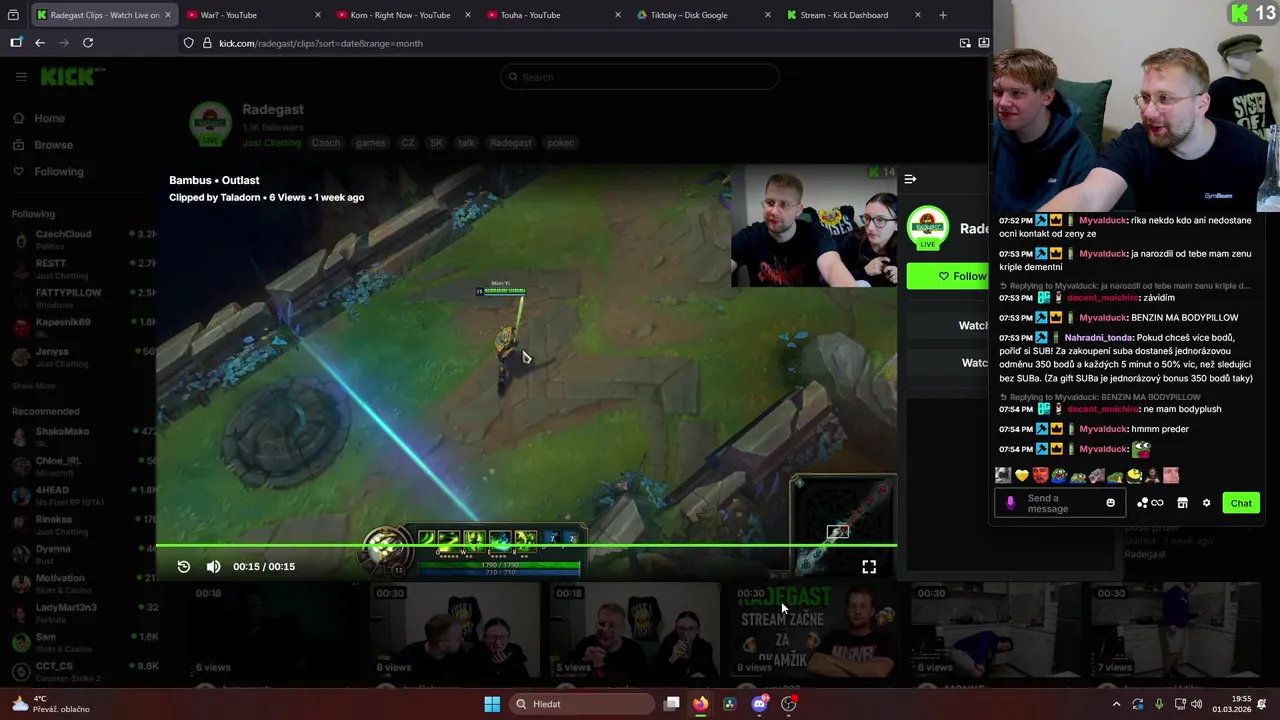Open DaVinci Resolve taskbar icon

coord(730,704)
